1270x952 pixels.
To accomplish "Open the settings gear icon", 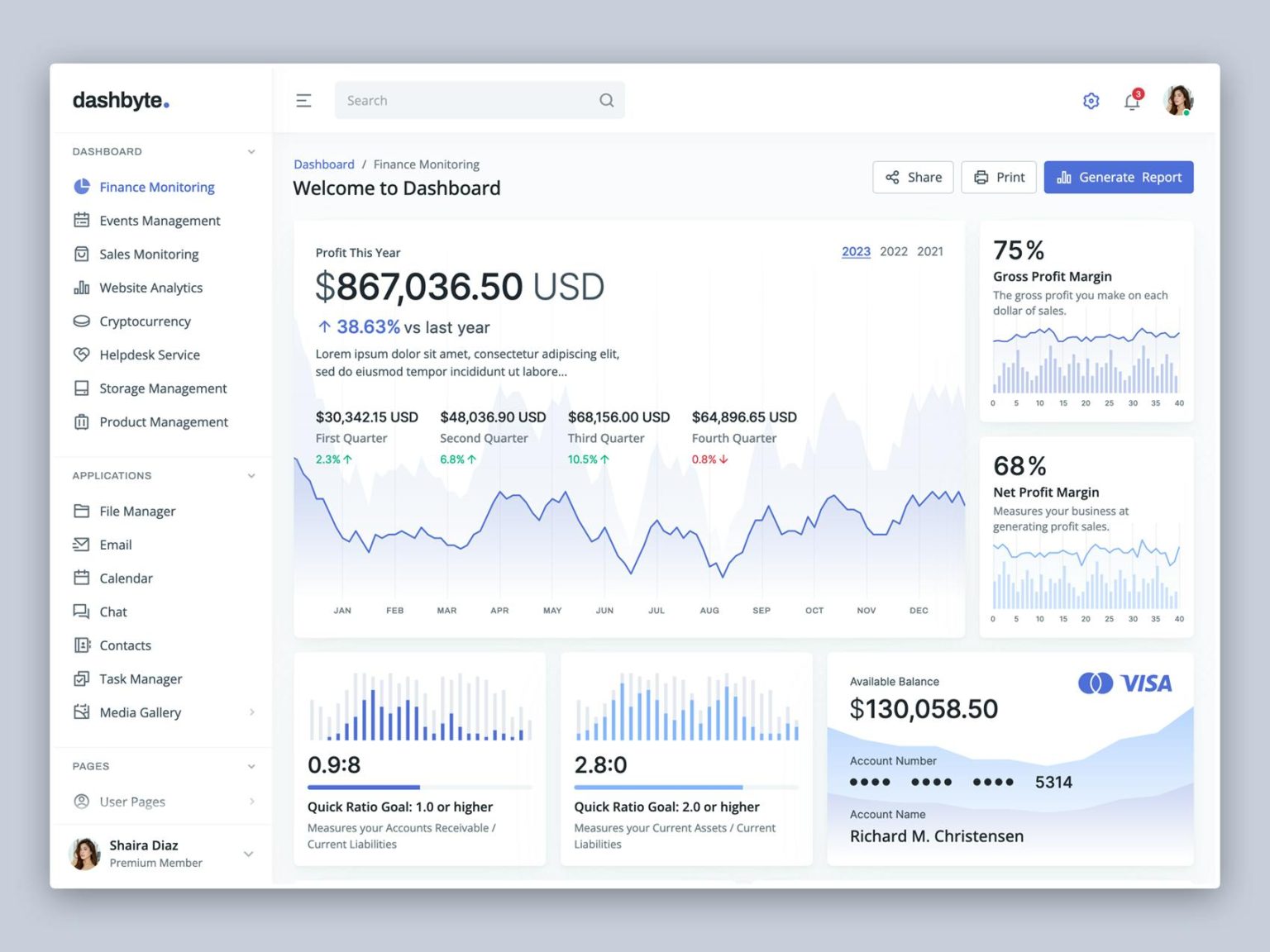I will coord(1091,100).
